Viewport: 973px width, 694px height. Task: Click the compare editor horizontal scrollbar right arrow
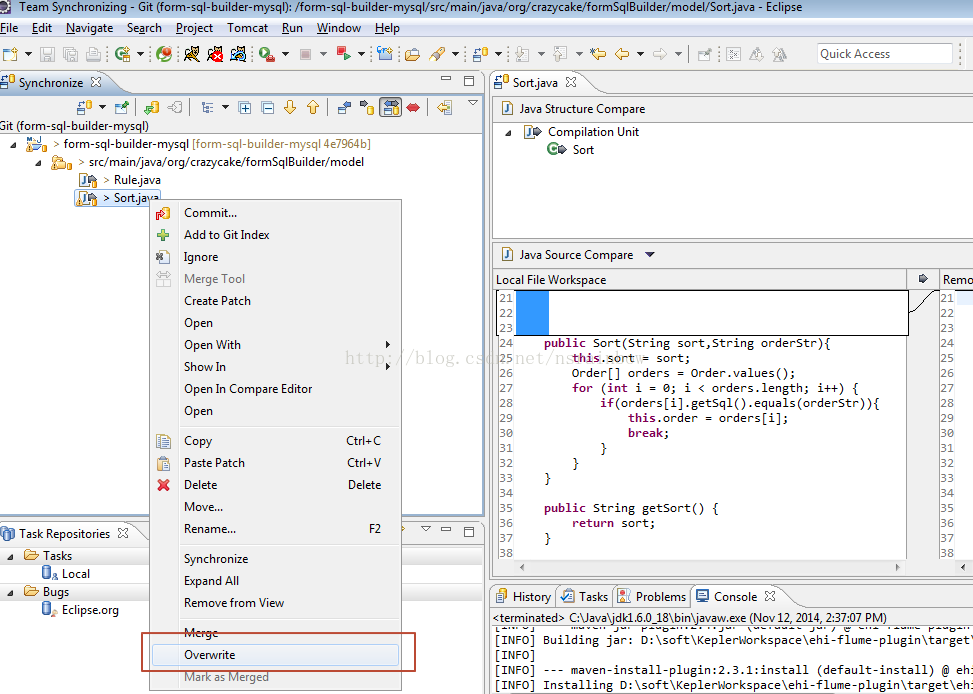[x=897, y=567]
